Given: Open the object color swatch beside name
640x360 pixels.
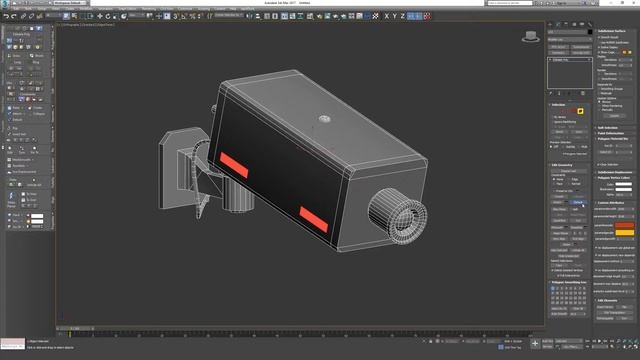Looking at the screenshot, I should pyautogui.click(x=590, y=32).
